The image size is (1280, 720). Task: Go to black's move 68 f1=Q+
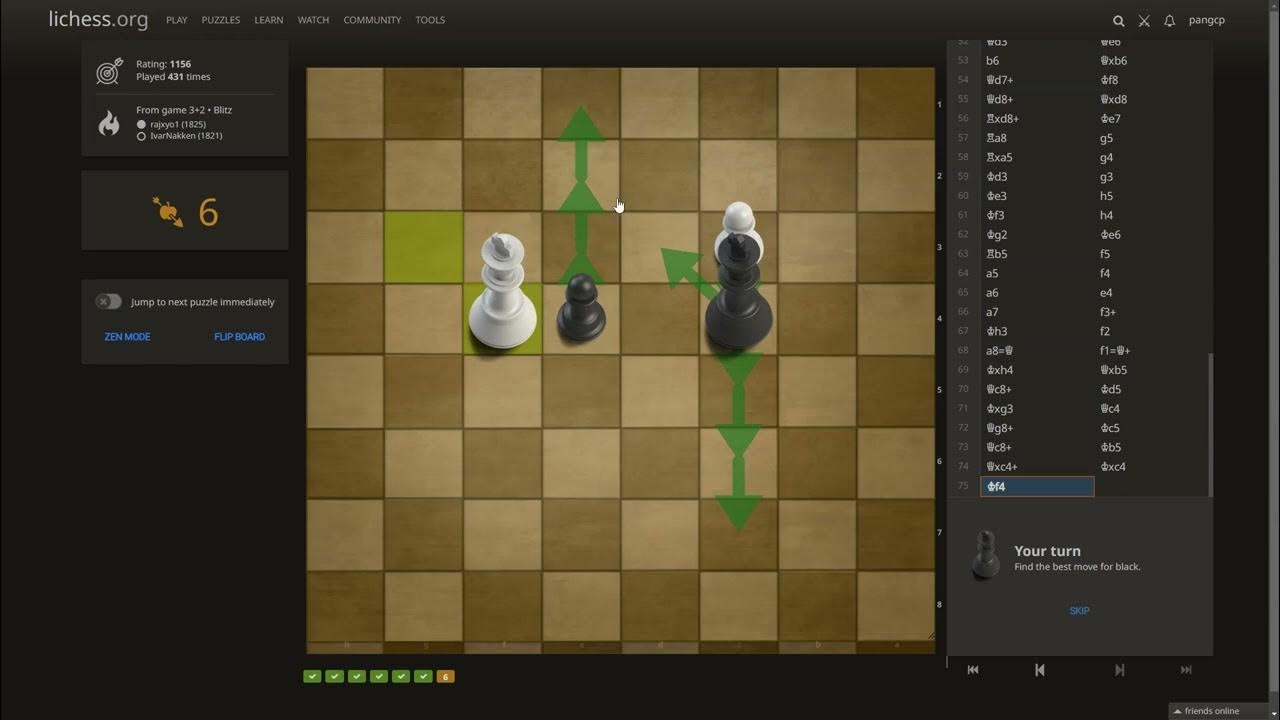click(1150, 351)
